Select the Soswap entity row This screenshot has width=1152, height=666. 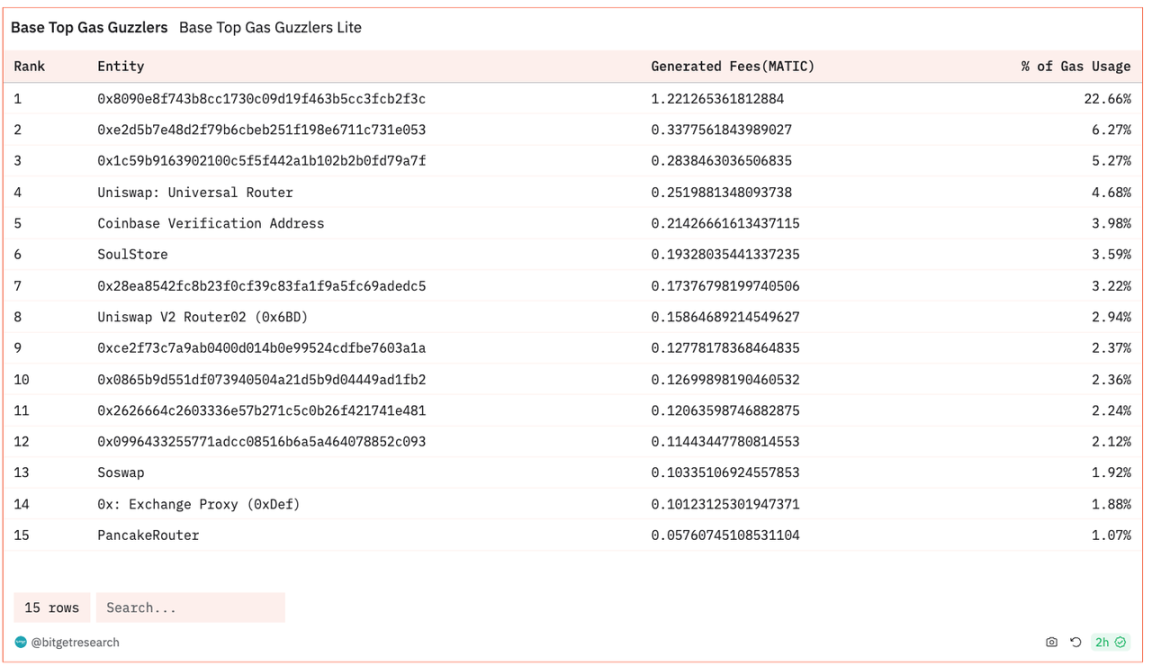pyautogui.click(x=120, y=473)
